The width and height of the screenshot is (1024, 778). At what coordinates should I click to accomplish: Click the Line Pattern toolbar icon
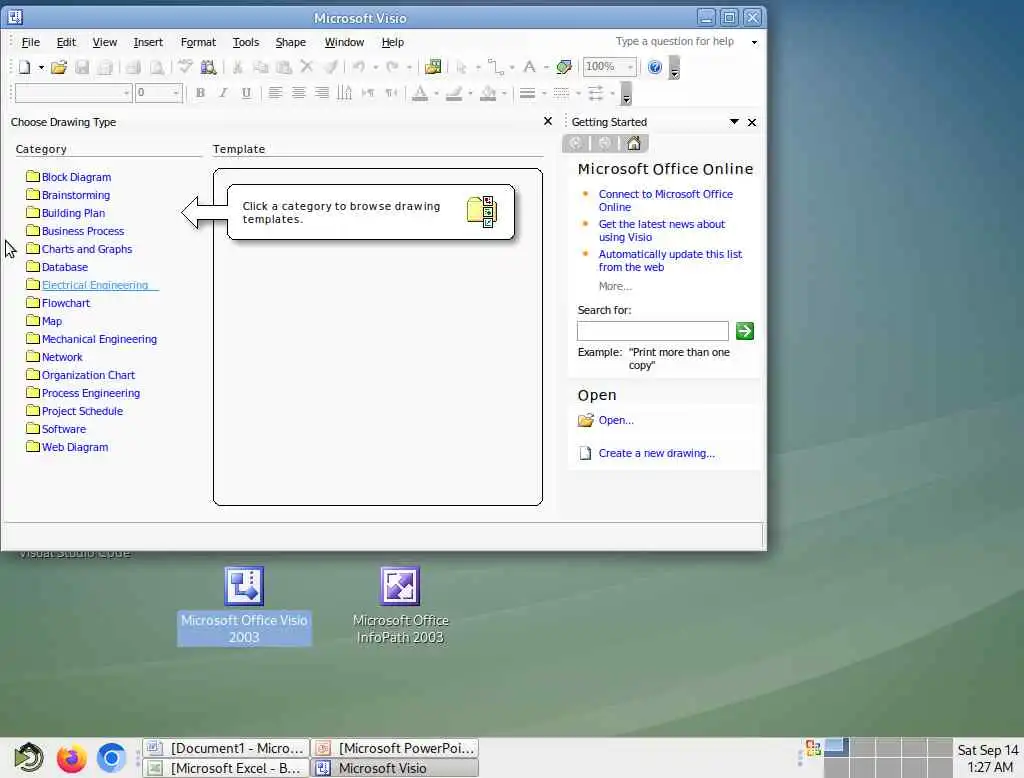(x=561, y=93)
